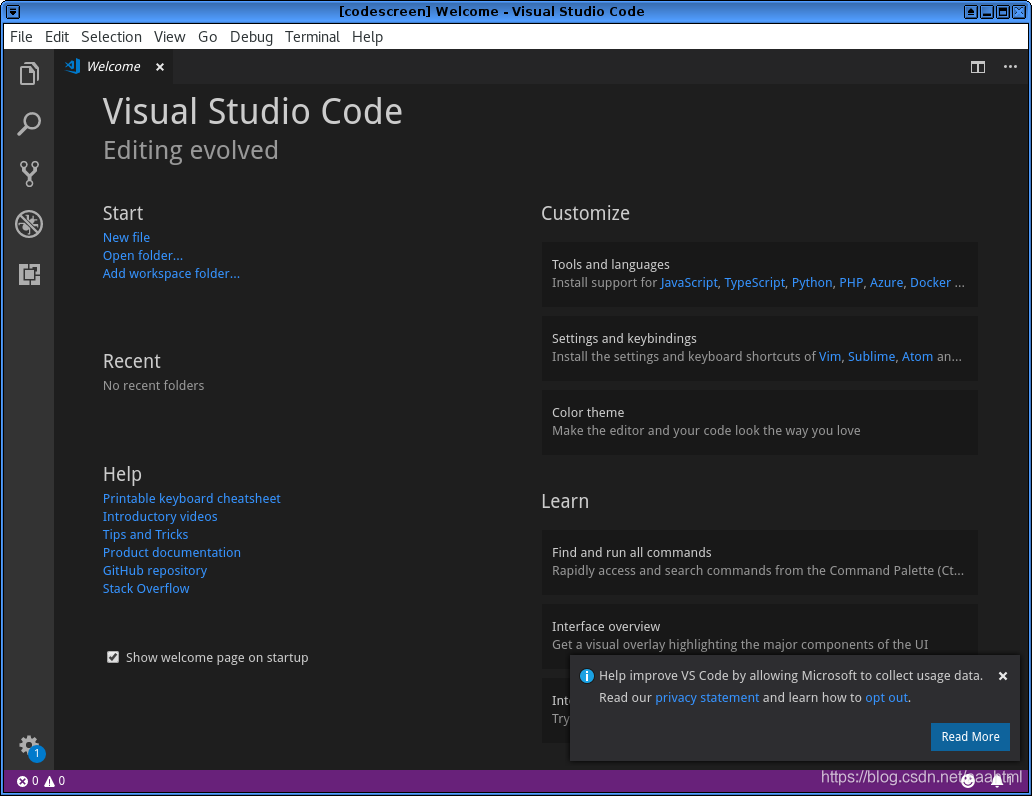Install JavaScript support link
This screenshot has height=796, width=1032.
689,282
